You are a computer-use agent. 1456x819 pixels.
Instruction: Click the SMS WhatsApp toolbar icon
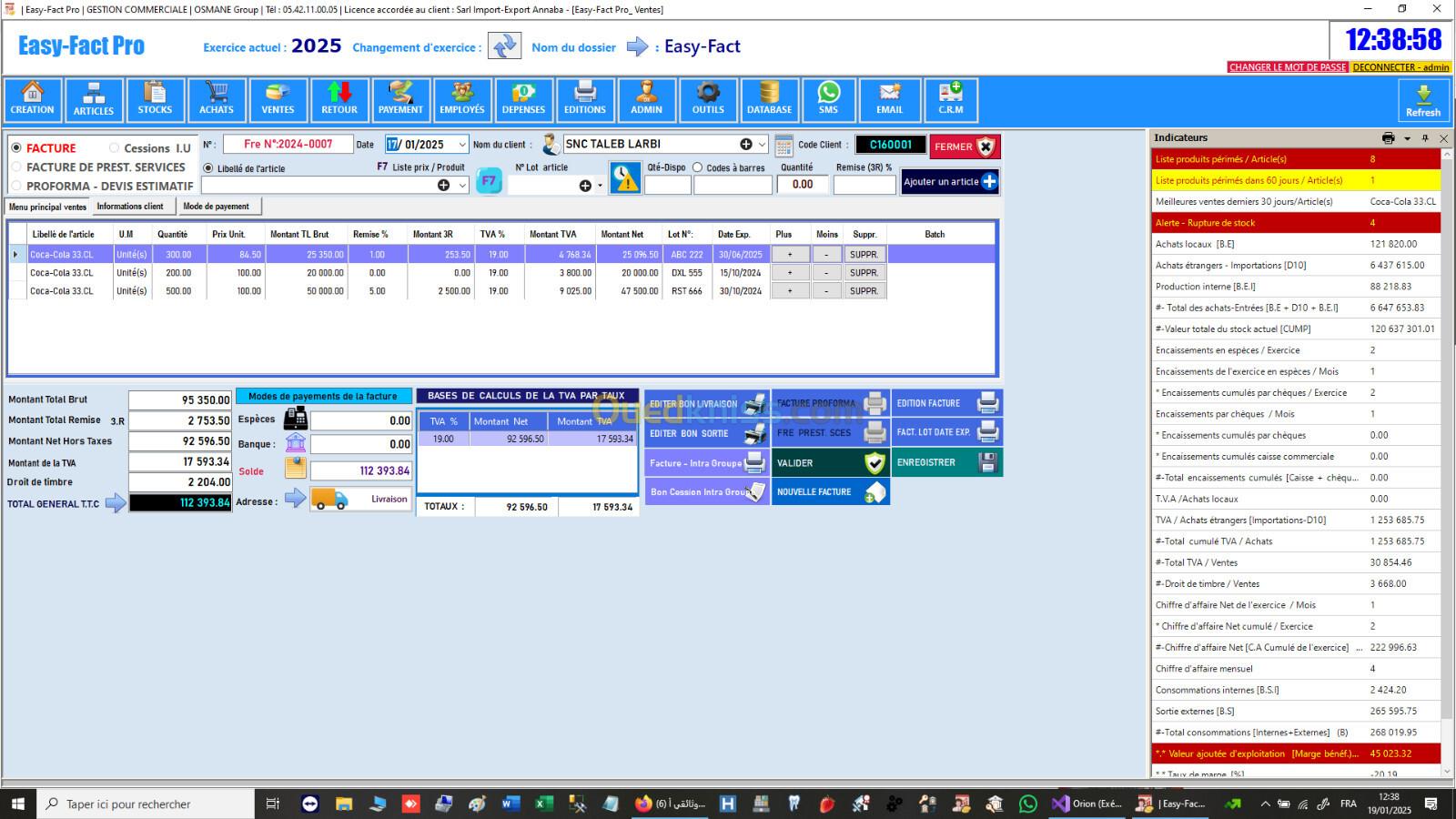[x=828, y=99]
